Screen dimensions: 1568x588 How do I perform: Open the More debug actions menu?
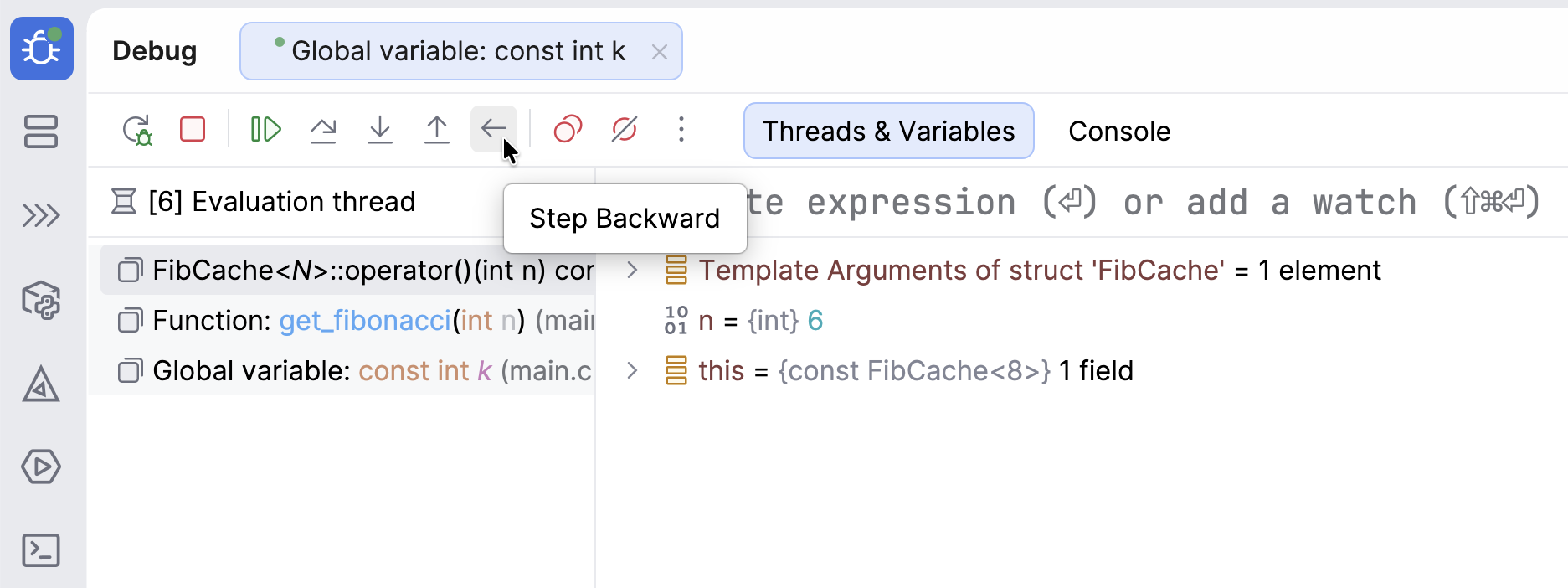(681, 130)
